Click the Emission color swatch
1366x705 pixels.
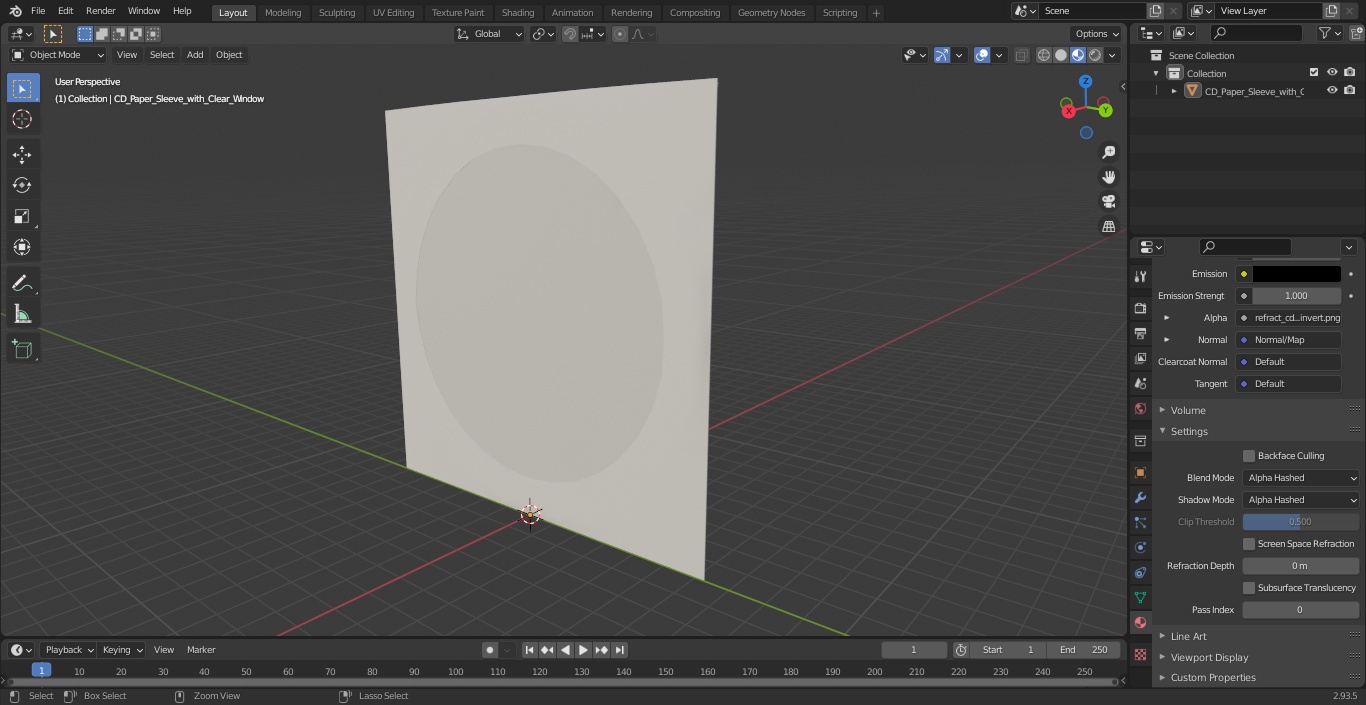[x=1296, y=274]
